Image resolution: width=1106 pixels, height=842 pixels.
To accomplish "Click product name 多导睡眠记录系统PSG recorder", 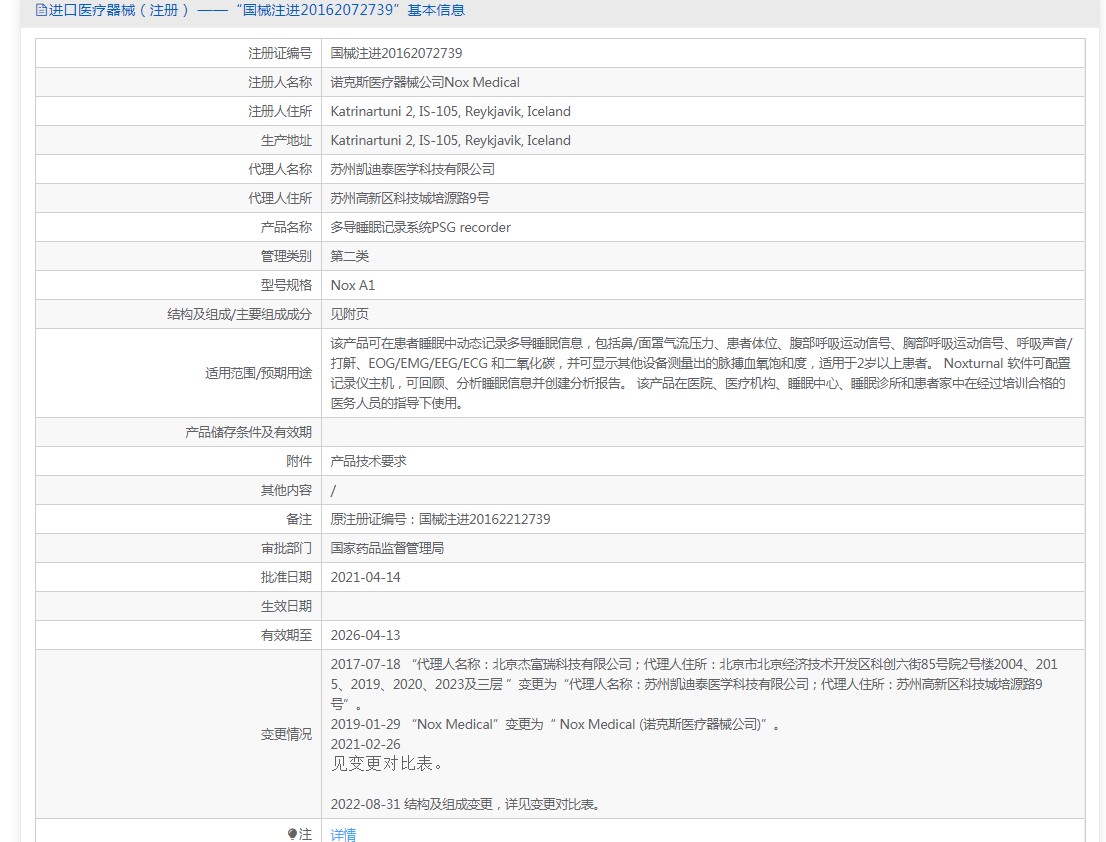I will pyautogui.click(x=420, y=227).
